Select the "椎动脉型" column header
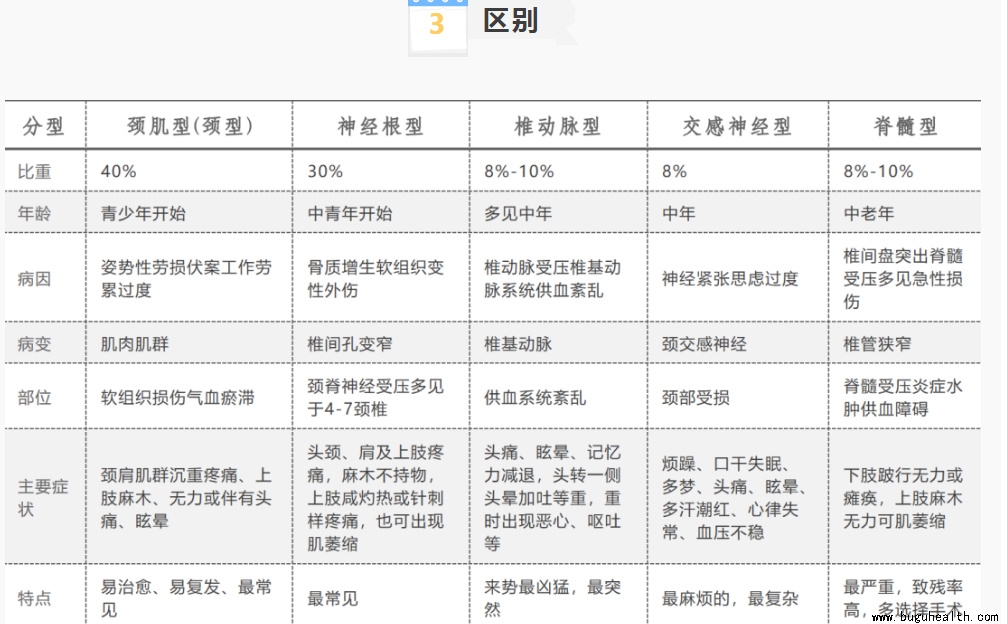The image size is (1007, 624). pyautogui.click(x=557, y=126)
